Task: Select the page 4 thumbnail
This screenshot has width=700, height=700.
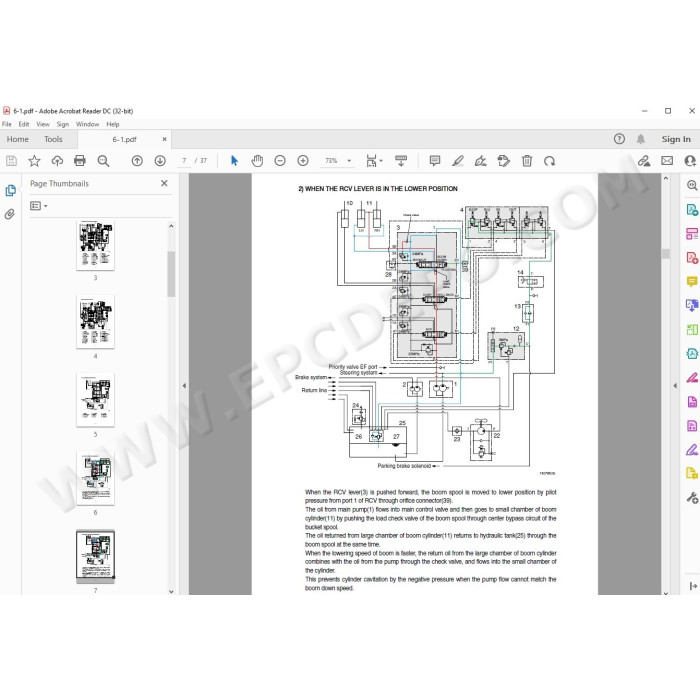Action: click(x=96, y=321)
